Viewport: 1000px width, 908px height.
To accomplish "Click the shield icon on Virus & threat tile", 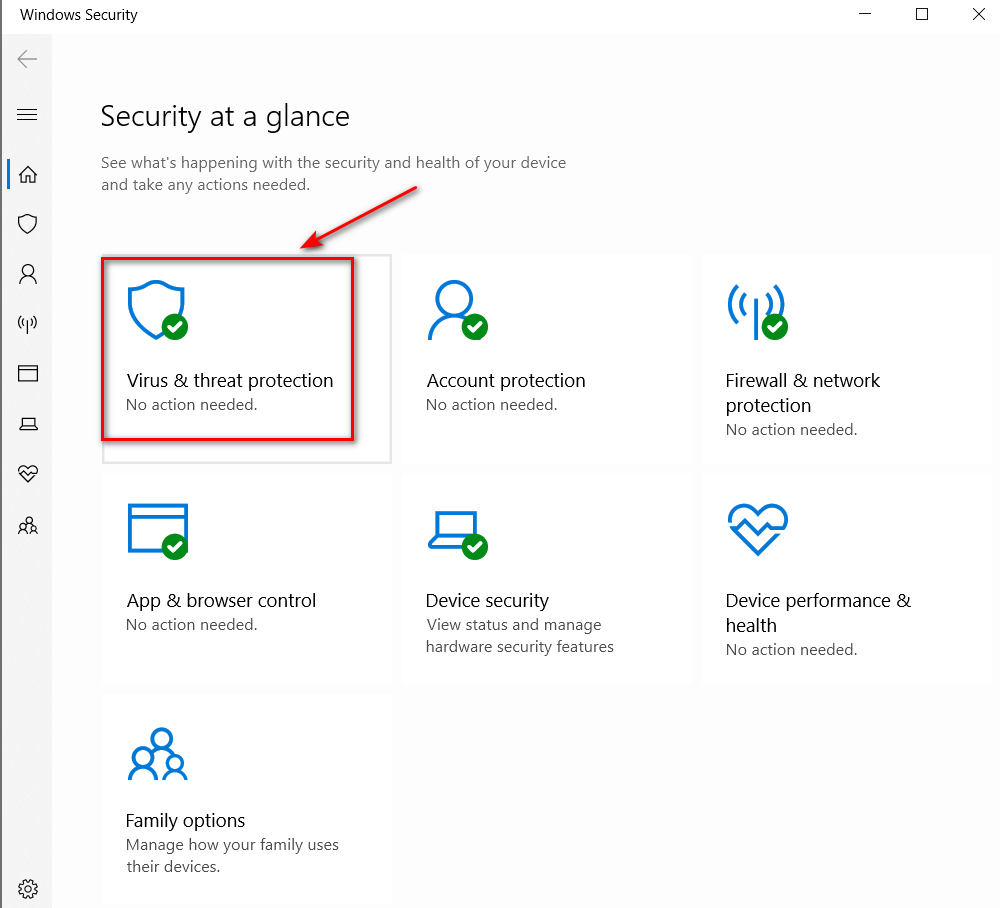I will pos(158,310).
